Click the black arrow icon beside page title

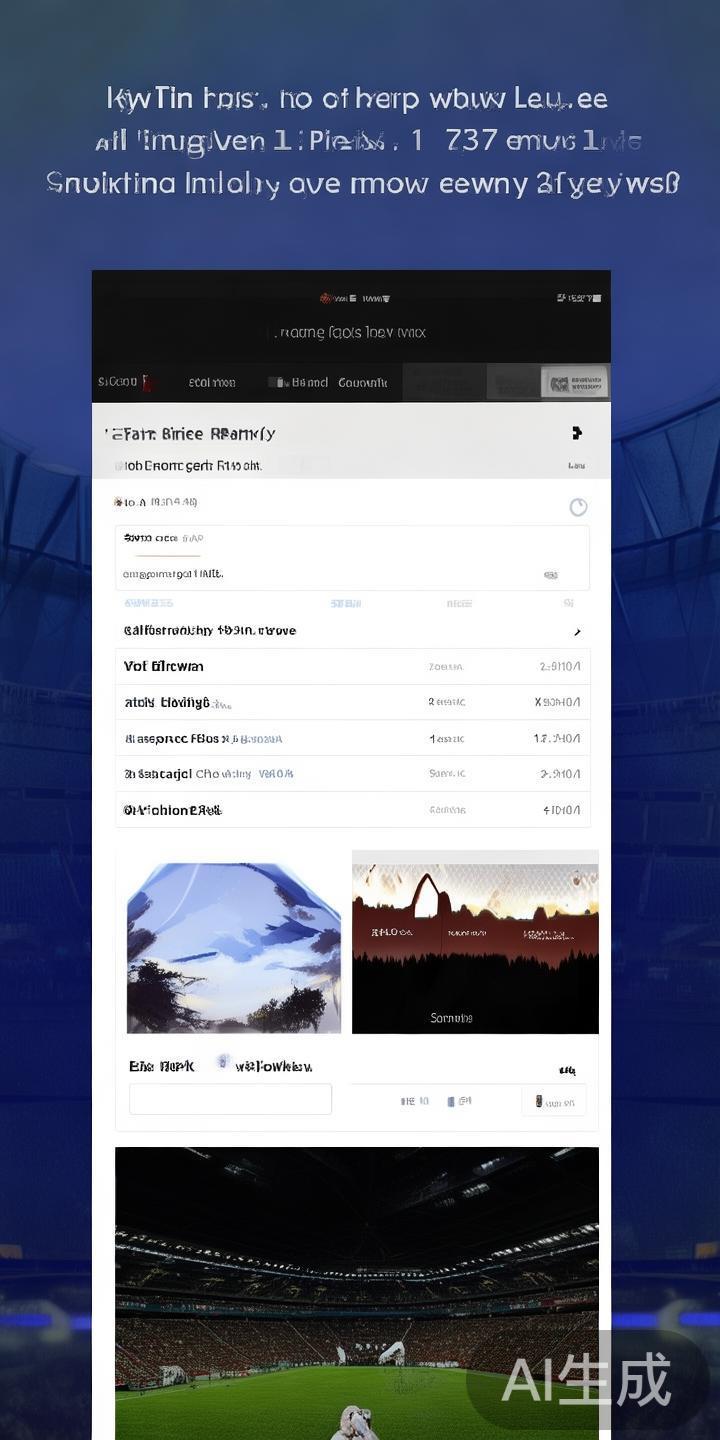click(577, 433)
